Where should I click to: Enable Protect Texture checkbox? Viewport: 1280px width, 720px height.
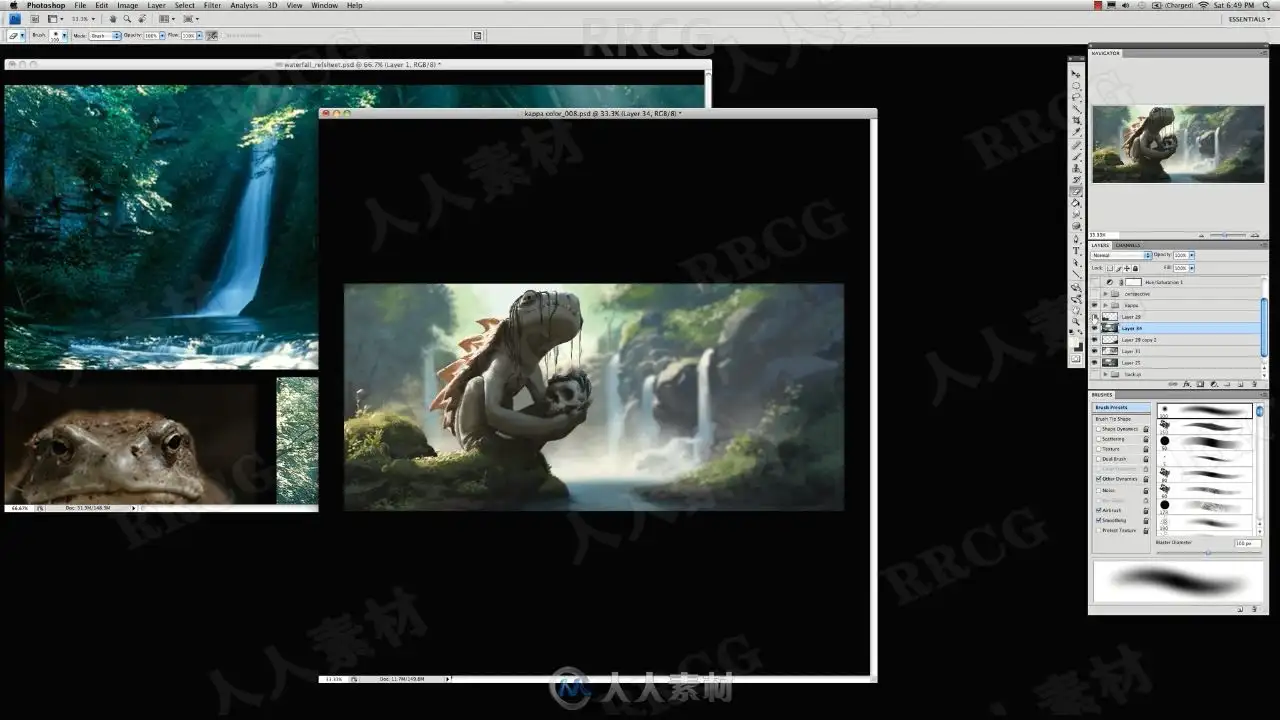1098,530
